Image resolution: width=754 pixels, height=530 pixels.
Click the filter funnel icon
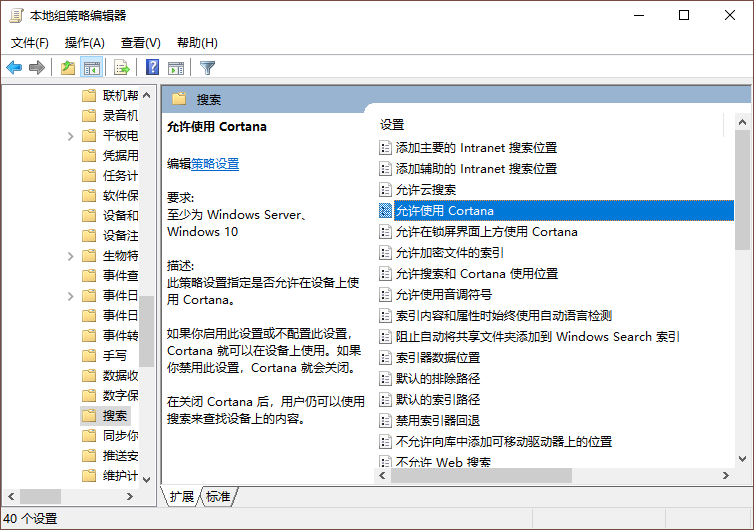coord(207,68)
